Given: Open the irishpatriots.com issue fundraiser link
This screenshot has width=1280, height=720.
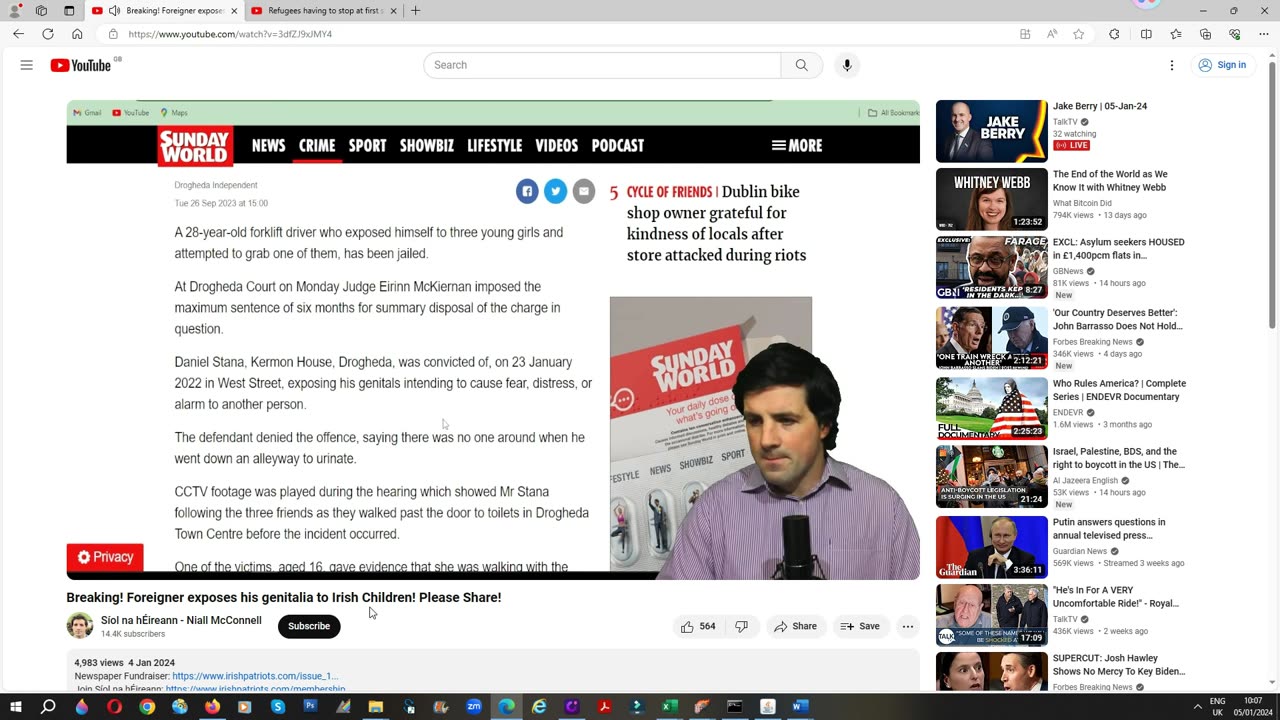Looking at the screenshot, I should click(x=255, y=676).
